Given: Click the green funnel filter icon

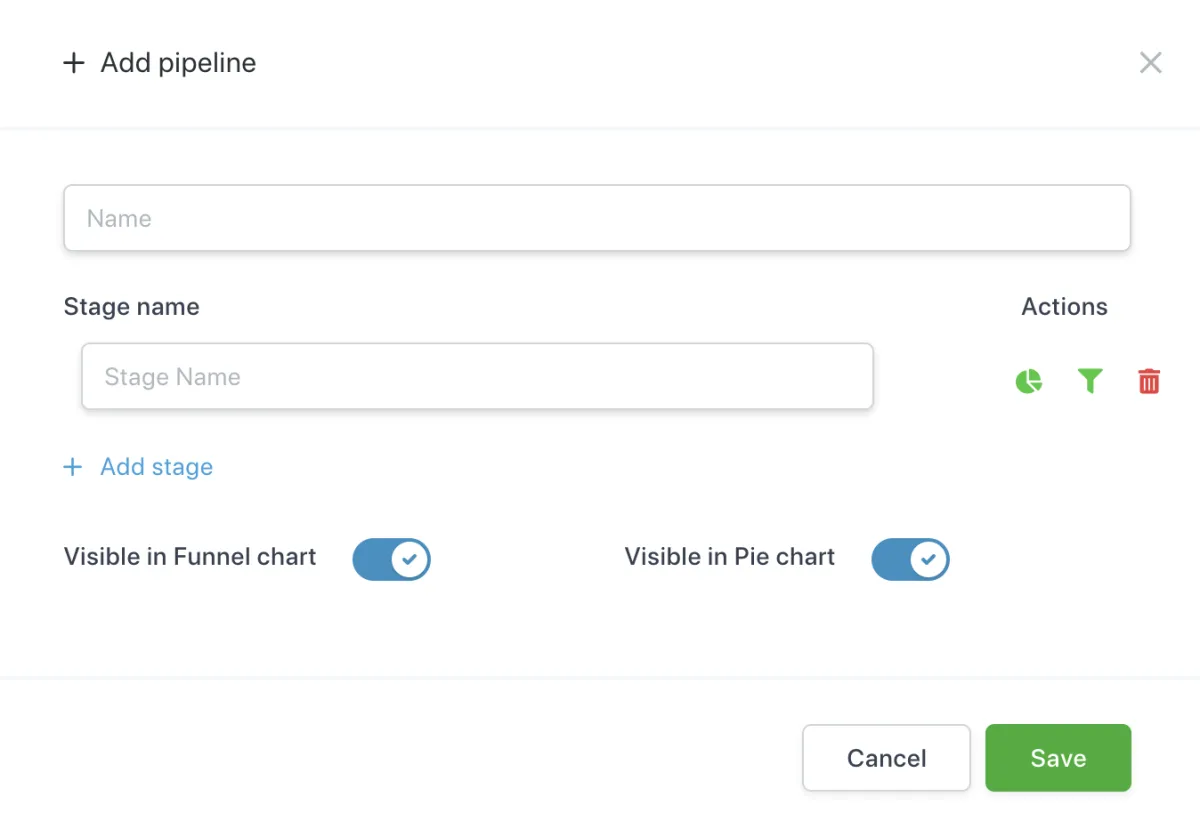Looking at the screenshot, I should tap(1090, 381).
